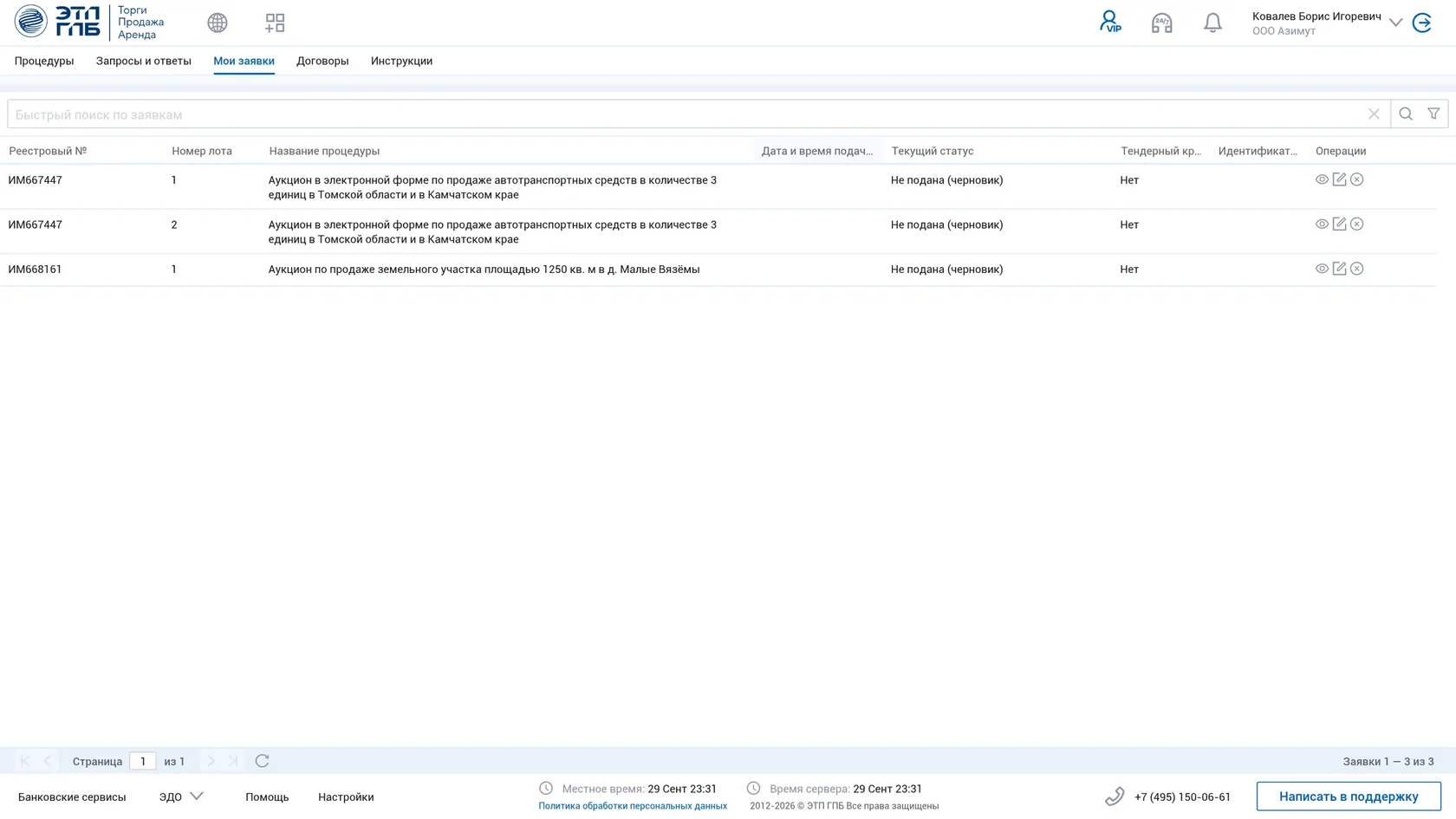Expand the ЭДО dropdown
The height and width of the screenshot is (819, 1456).
click(x=181, y=796)
